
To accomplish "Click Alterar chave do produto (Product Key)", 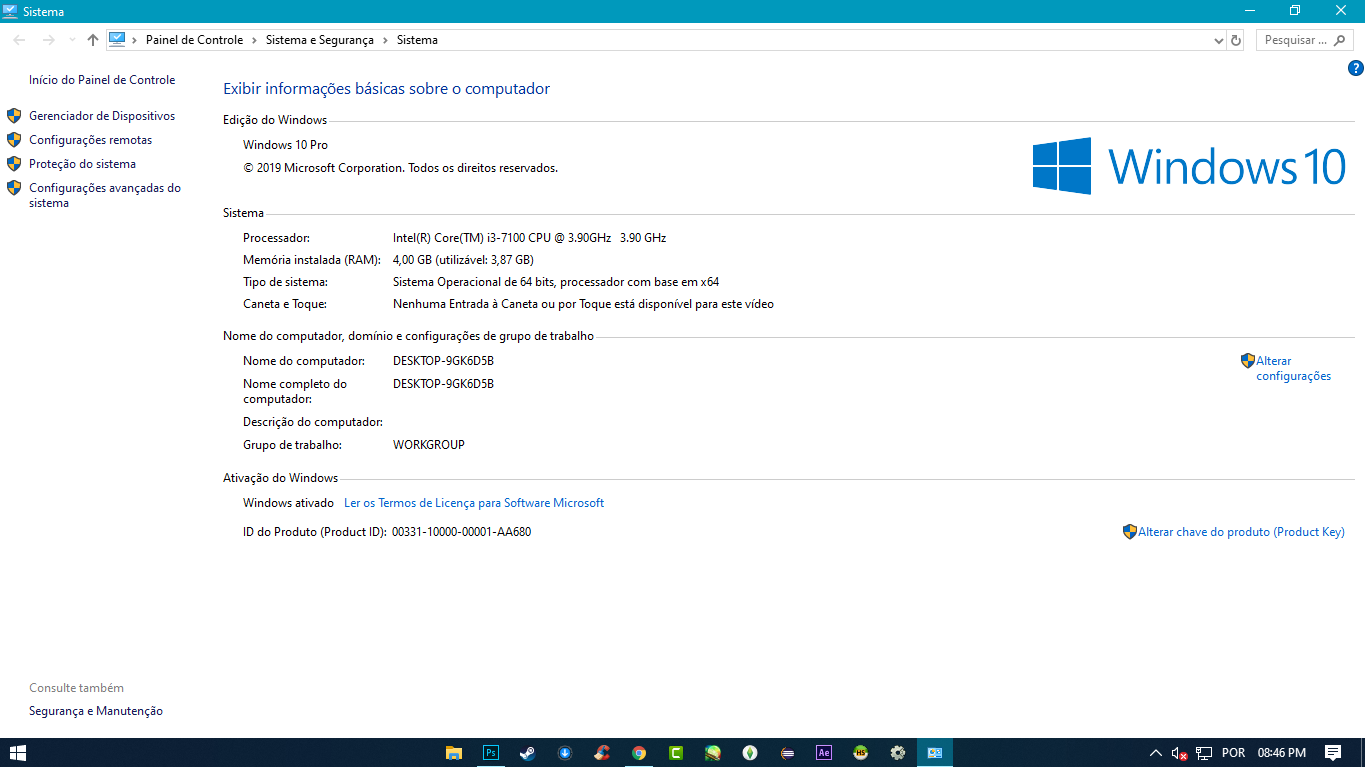I will 1241,532.
